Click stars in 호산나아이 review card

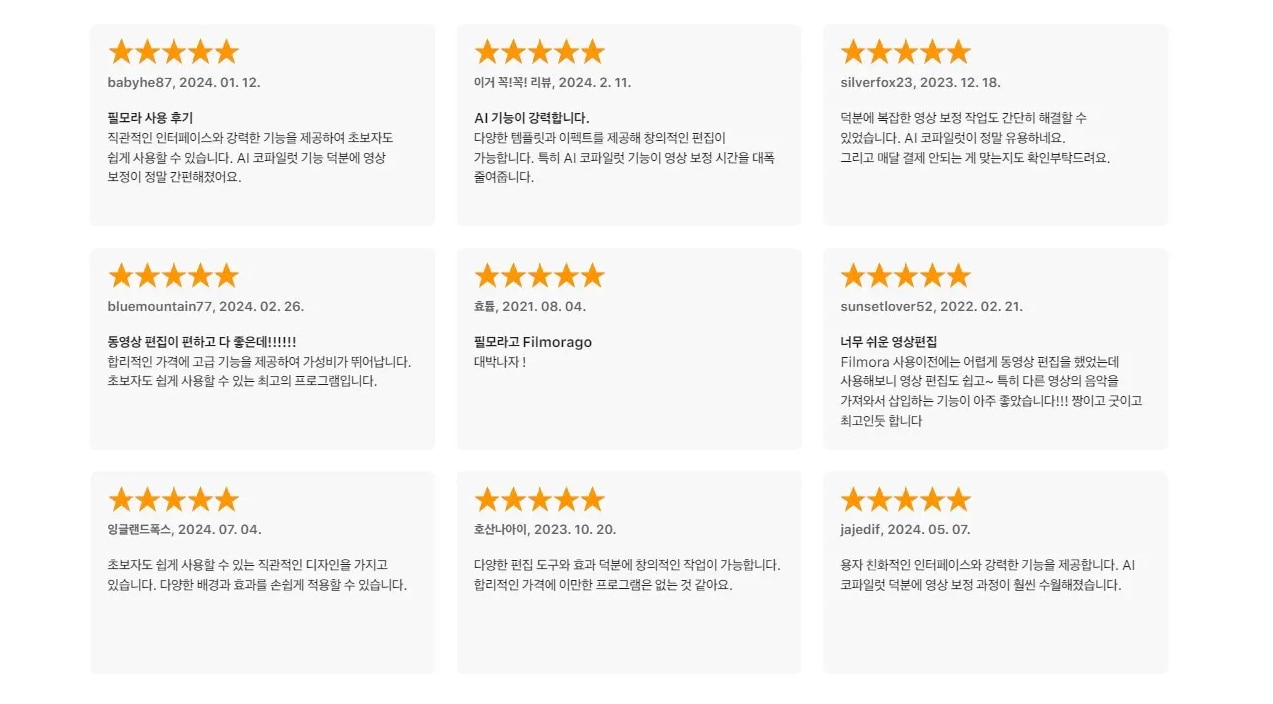pyautogui.click(x=540, y=500)
